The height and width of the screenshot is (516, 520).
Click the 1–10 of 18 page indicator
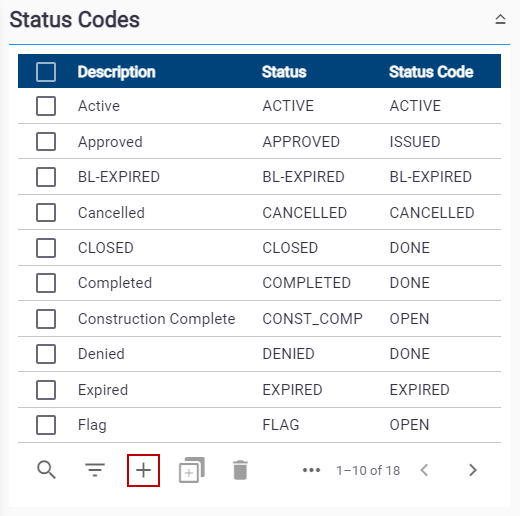368,470
